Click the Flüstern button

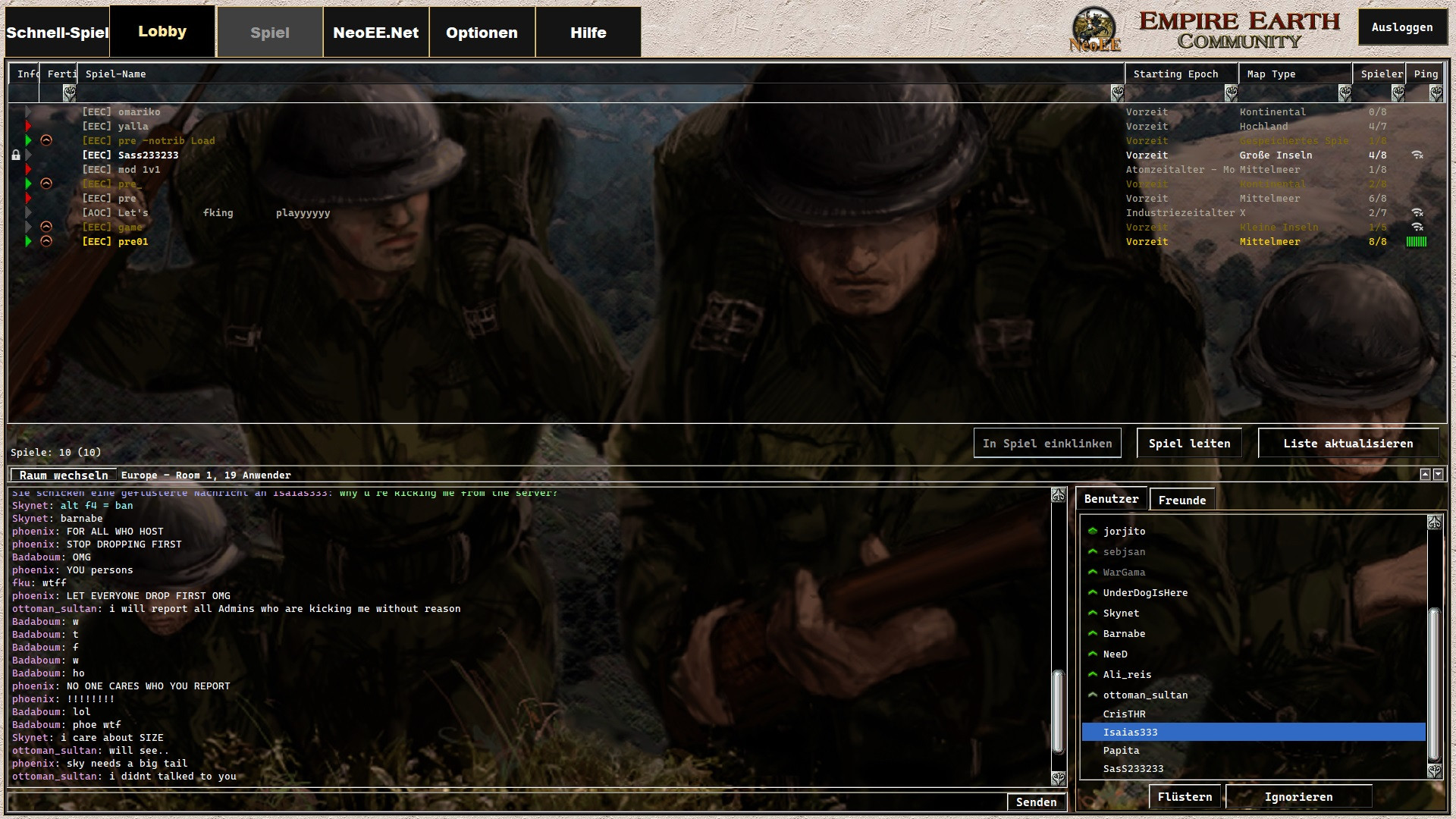point(1185,797)
